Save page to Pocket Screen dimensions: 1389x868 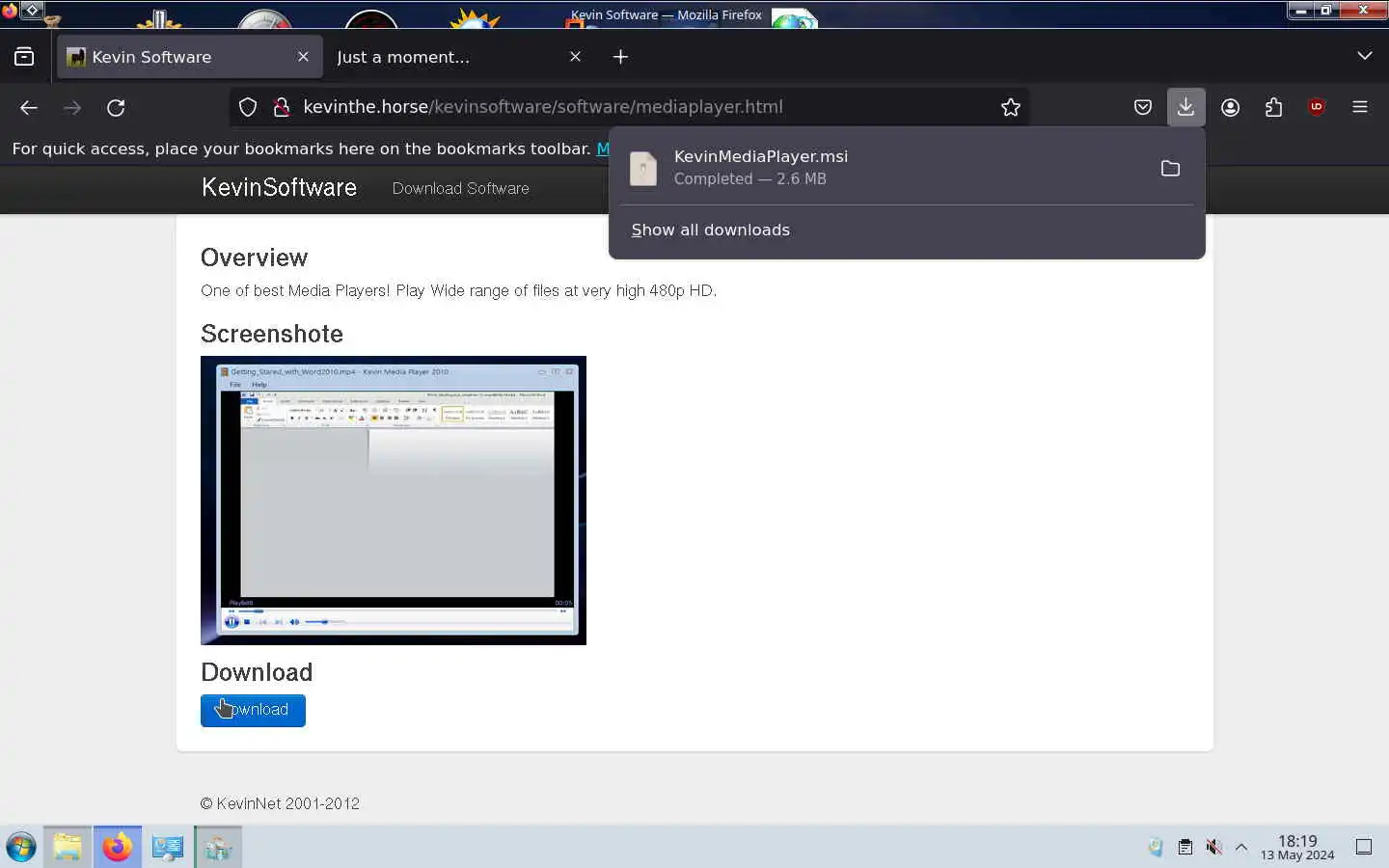(x=1142, y=107)
